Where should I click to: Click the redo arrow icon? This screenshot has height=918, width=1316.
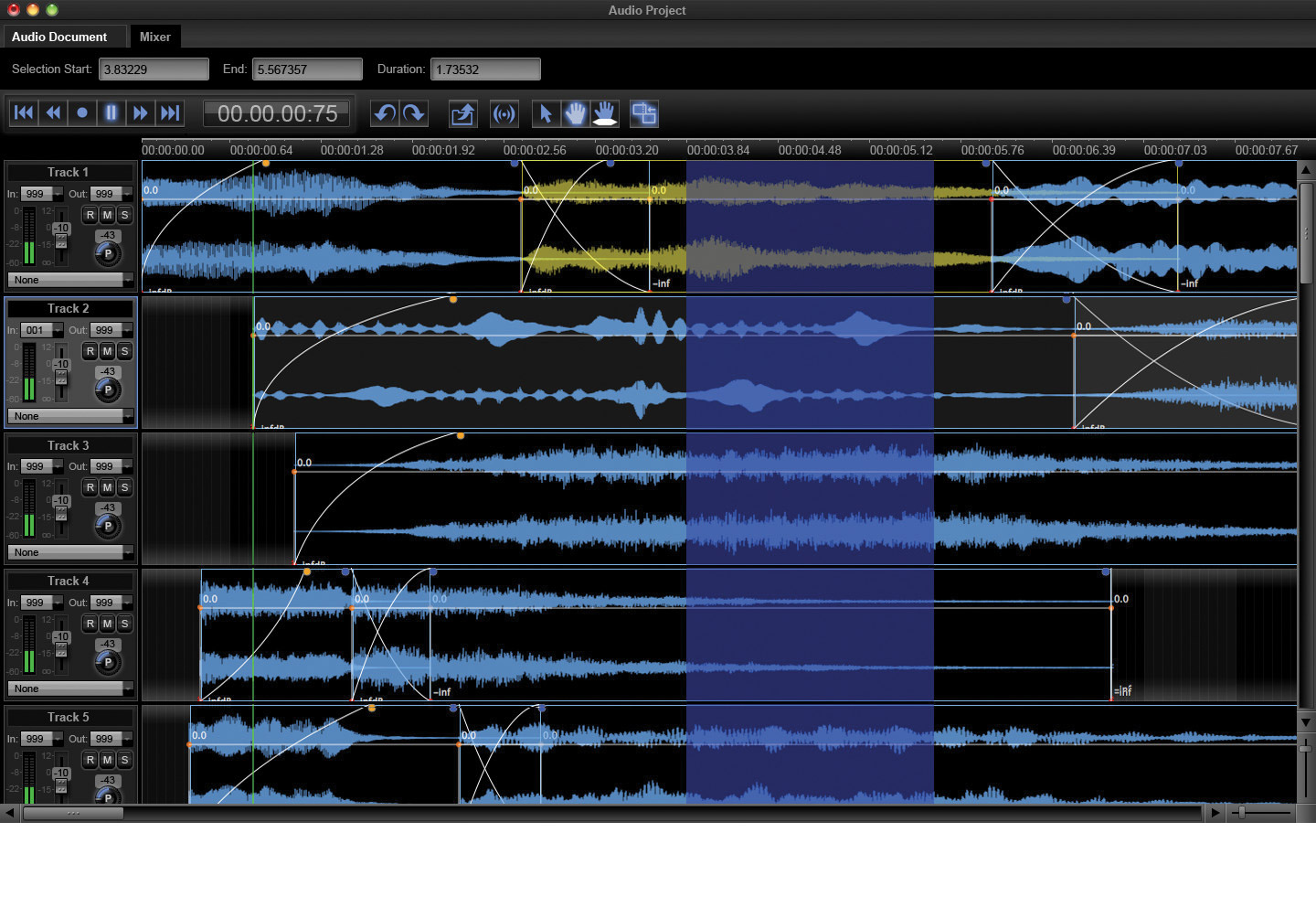[x=414, y=113]
